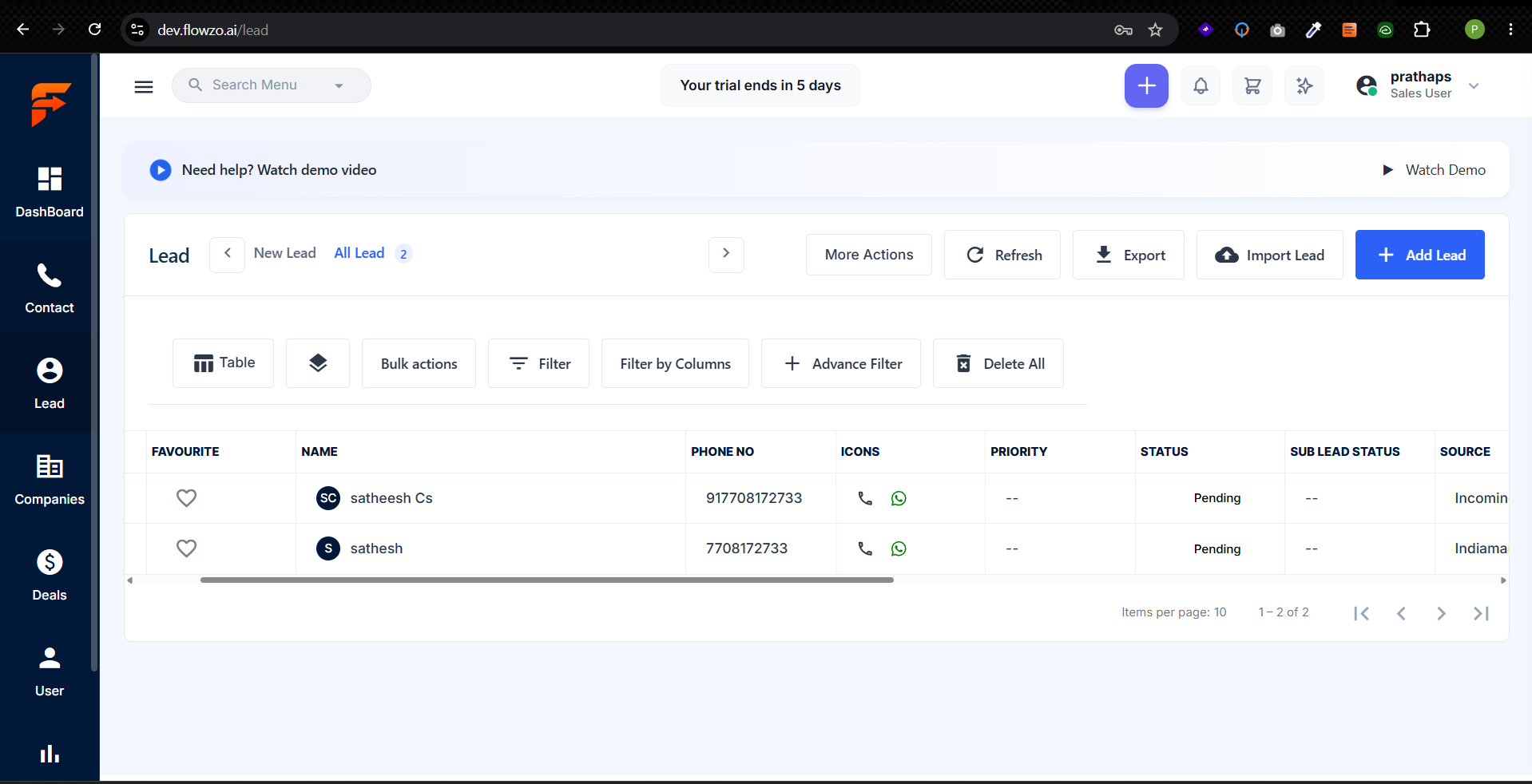Click the table scroll-right arrow
The height and width of the screenshot is (784, 1532).
(x=1503, y=580)
